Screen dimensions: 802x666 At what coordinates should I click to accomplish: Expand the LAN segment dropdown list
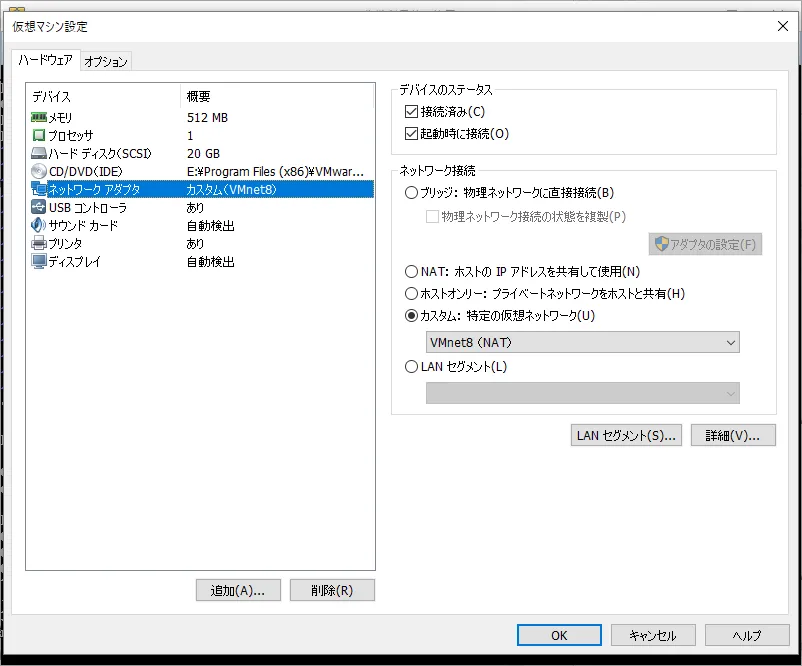pyautogui.click(x=582, y=394)
